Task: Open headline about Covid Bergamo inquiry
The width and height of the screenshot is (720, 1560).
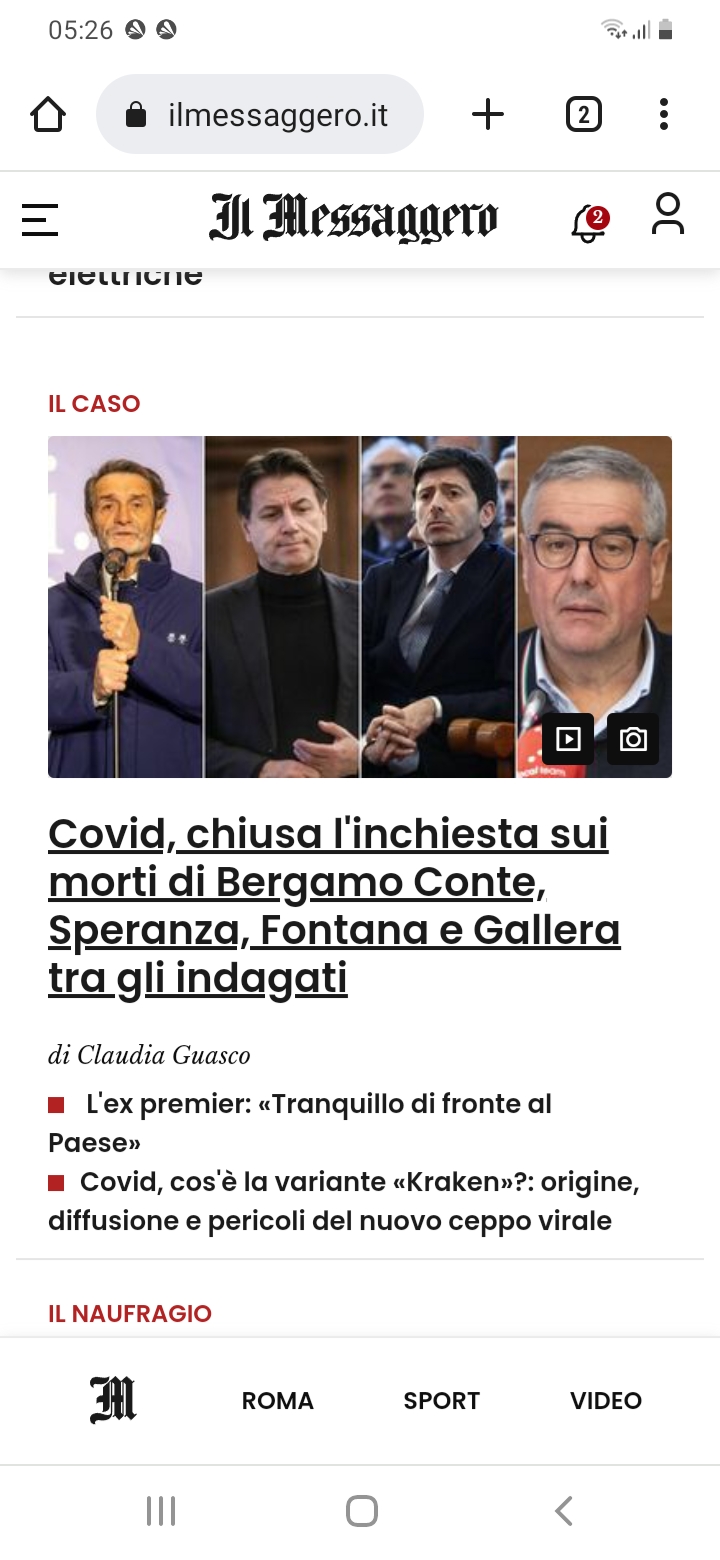Action: (x=334, y=906)
